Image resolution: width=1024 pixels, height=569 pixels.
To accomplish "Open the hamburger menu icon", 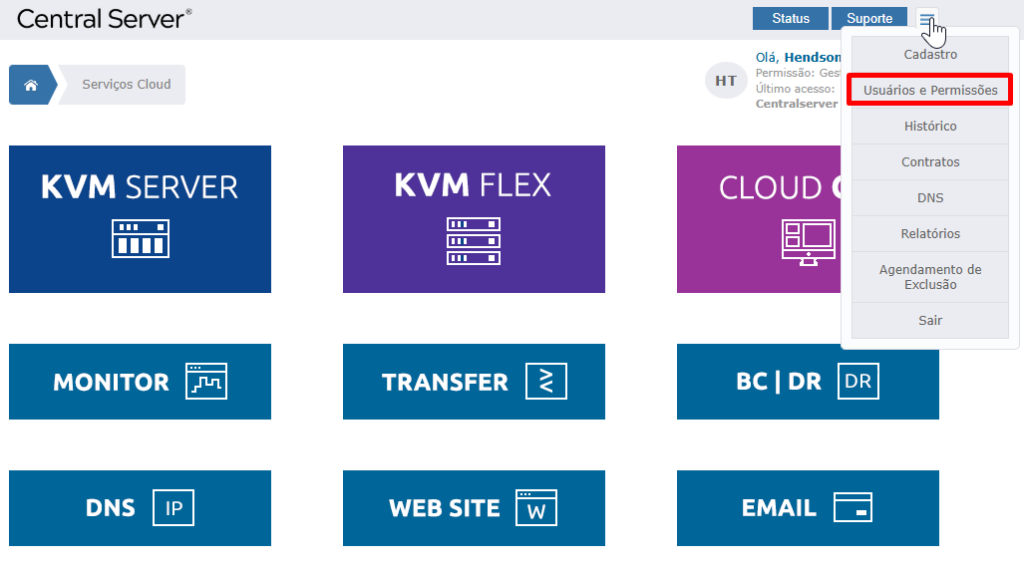I will tap(927, 19).
